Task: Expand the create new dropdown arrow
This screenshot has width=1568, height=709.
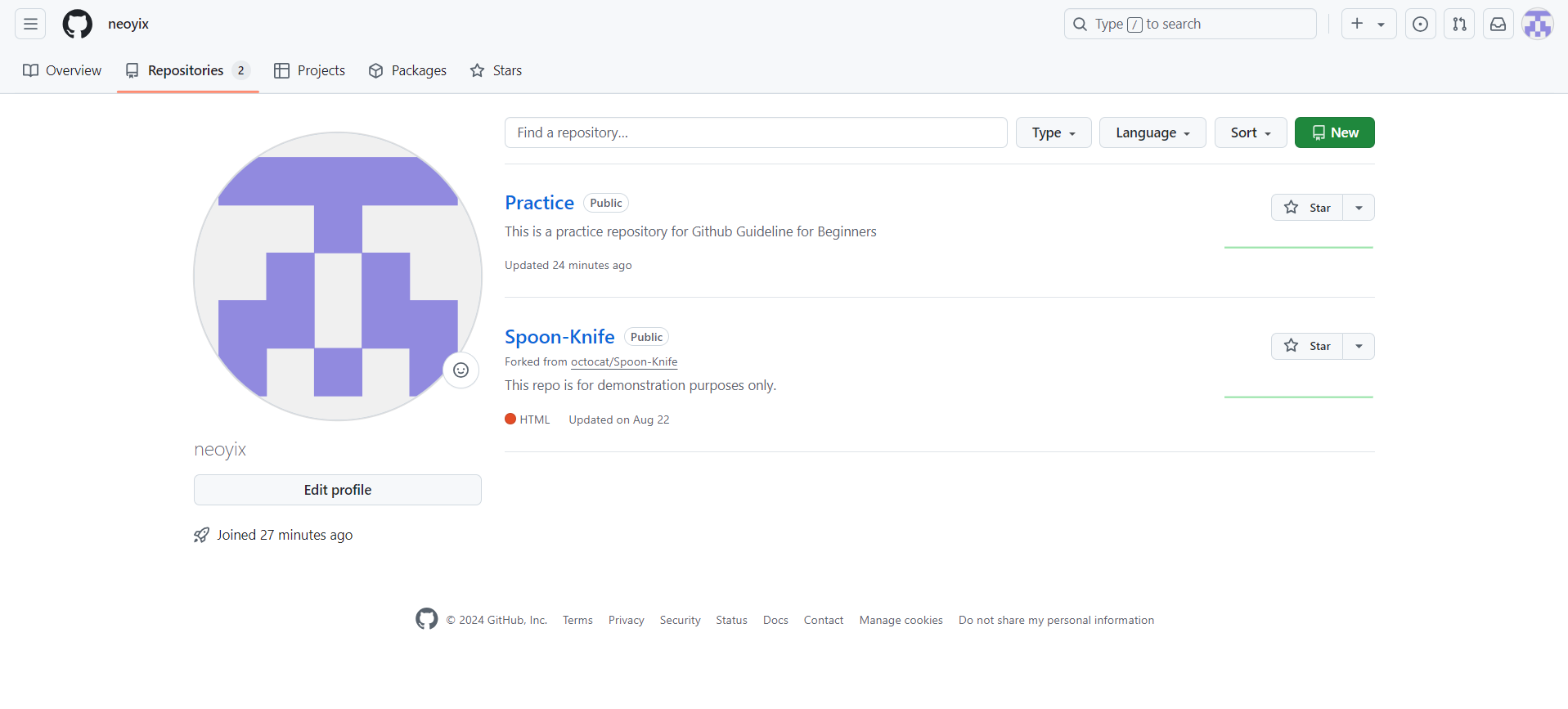Action: coord(1382,25)
